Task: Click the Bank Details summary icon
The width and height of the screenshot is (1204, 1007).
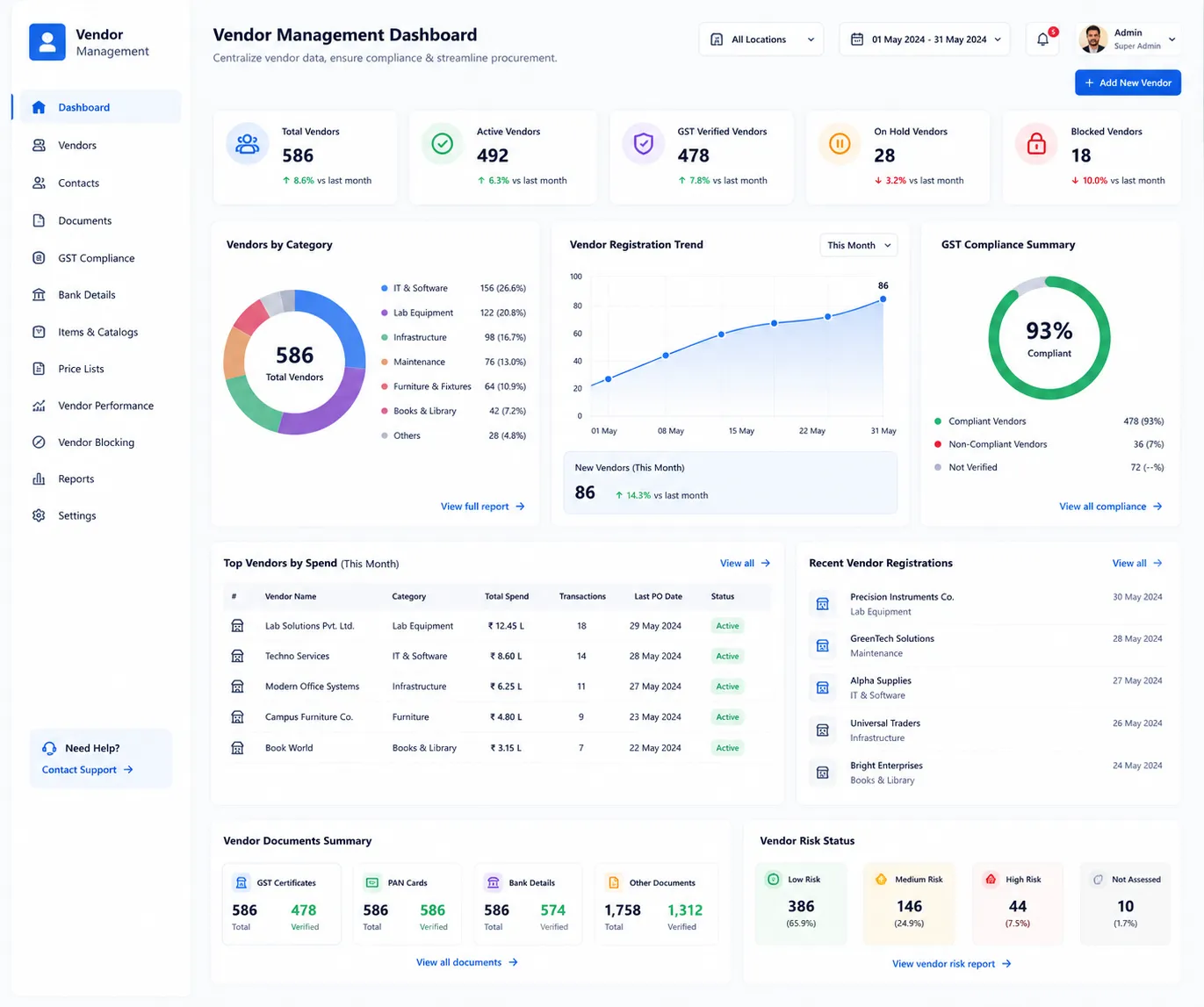Action: (x=494, y=883)
